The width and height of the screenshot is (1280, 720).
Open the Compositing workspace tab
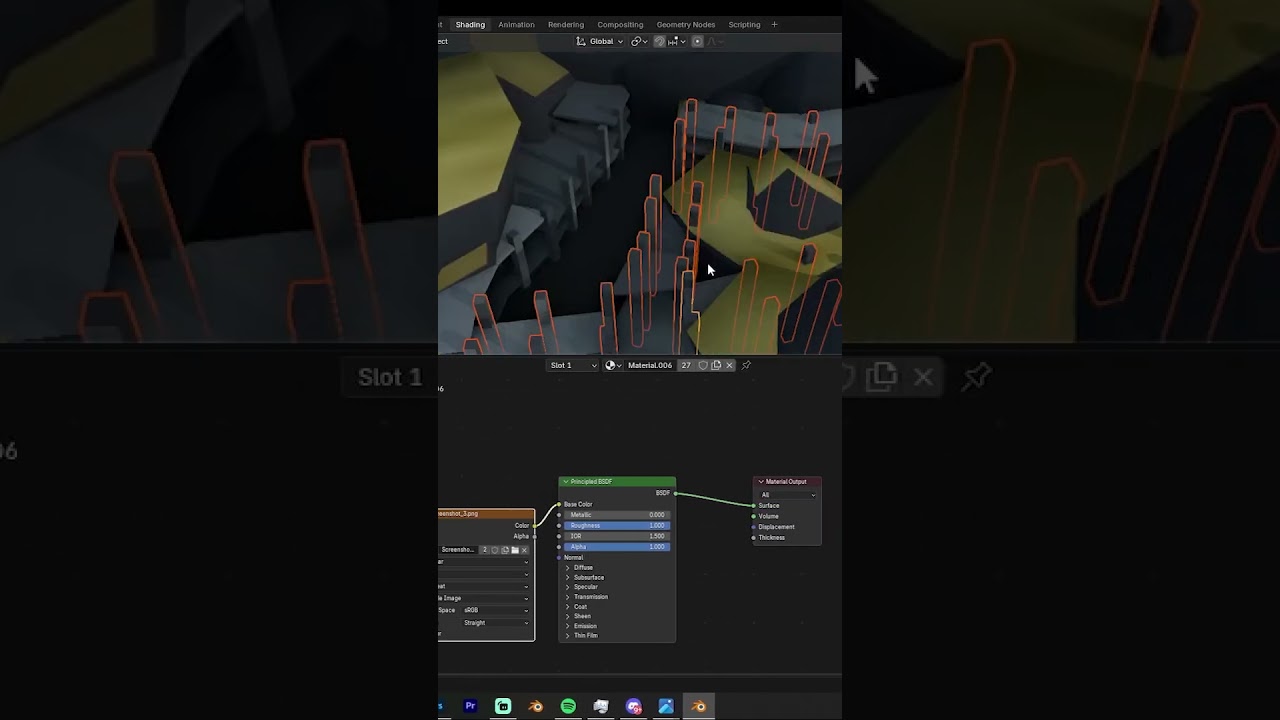tap(620, 24)
